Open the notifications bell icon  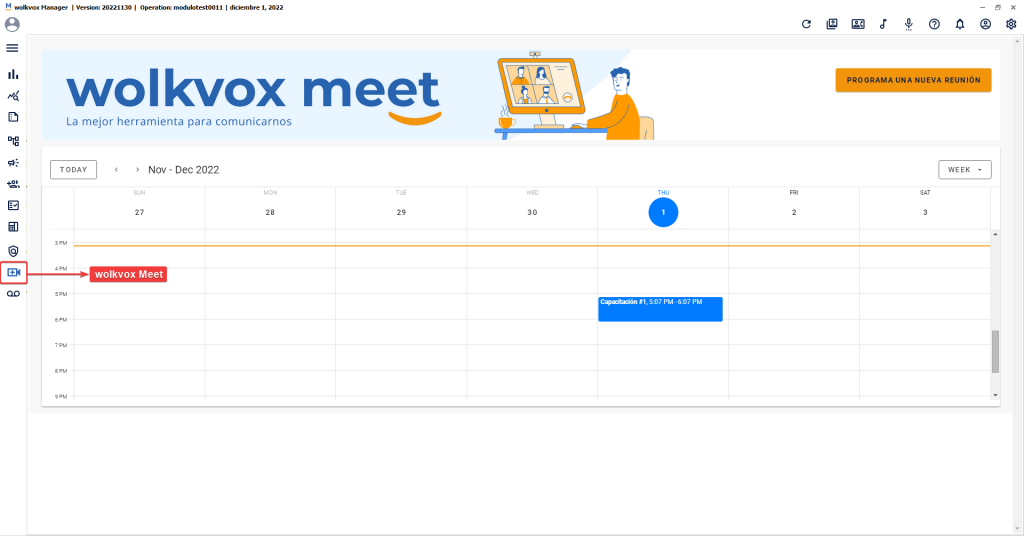tap(960, 24)
